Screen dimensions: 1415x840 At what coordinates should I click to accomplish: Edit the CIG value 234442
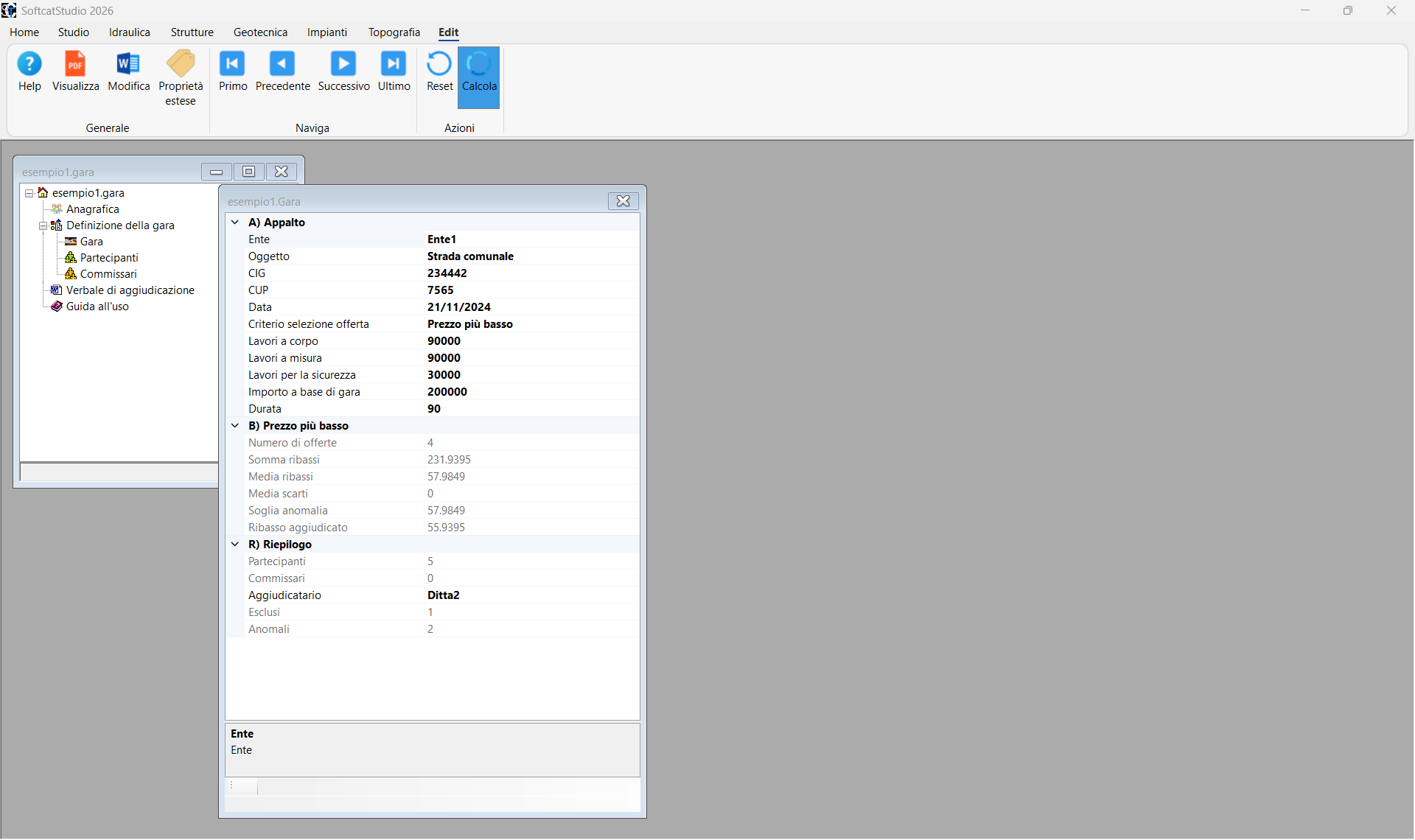[532, 273]
